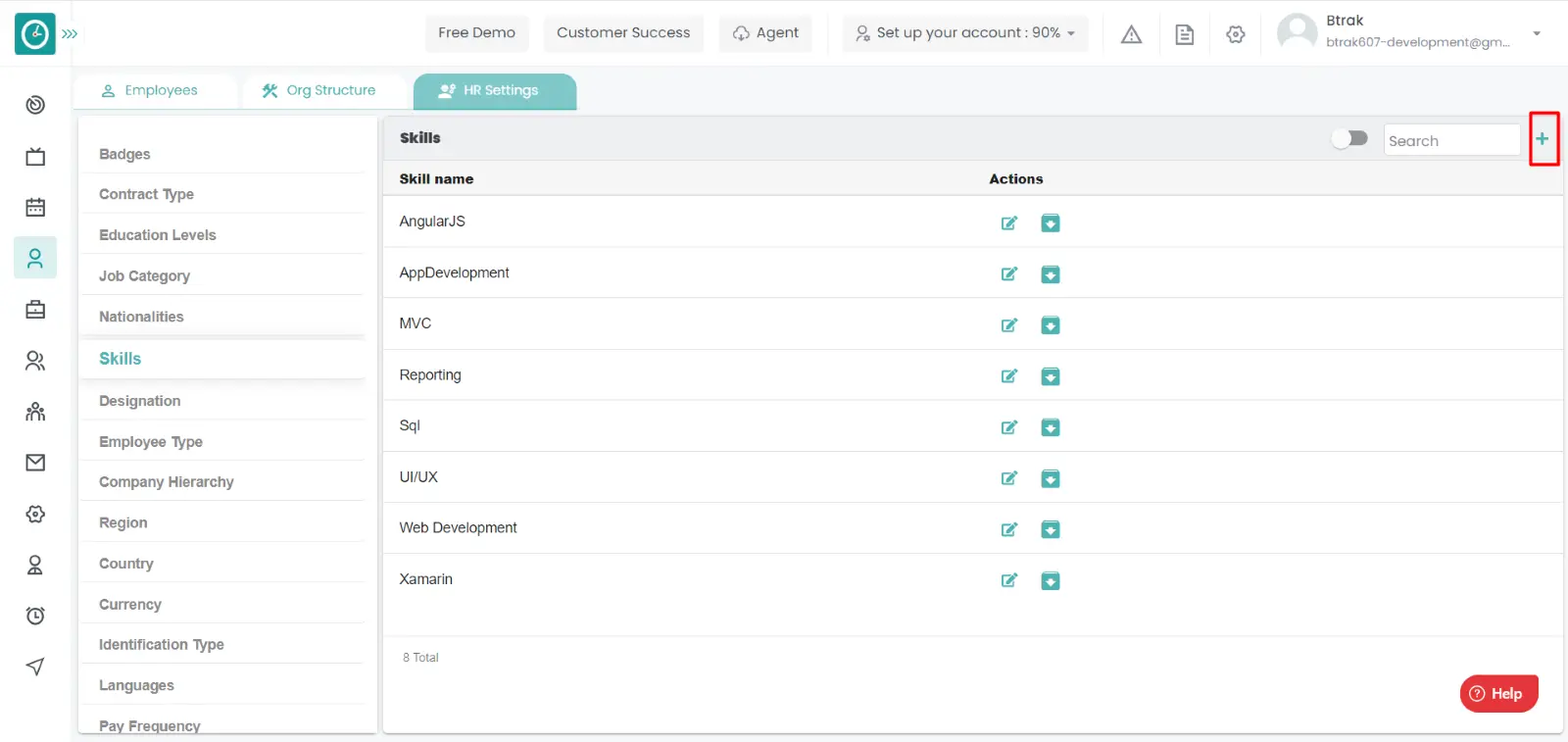1568x742 pixels.
Task: Archive the Xamarin skill
Action: (x=1050, y=581)
